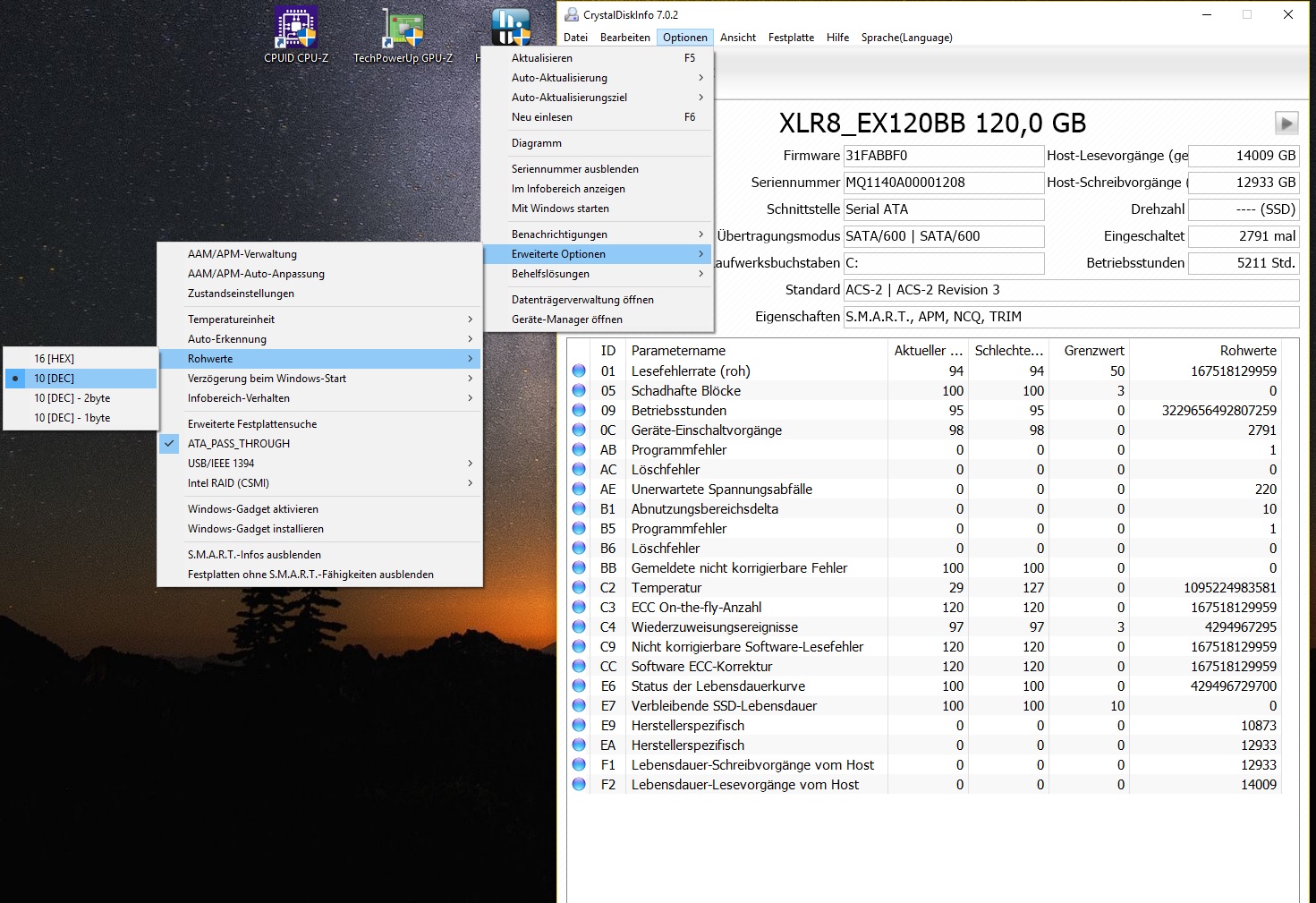Click the next disk arrow button

coord(1286,124)
